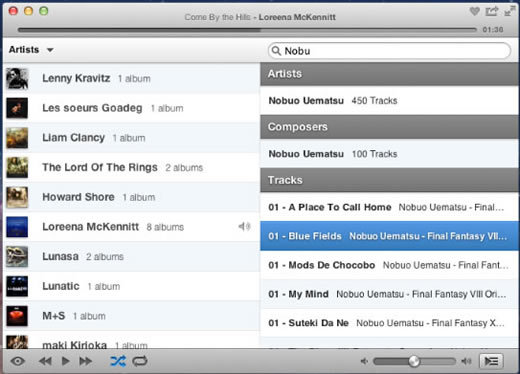This screenshot has height=374, width=520.
Task: Click Liam Clancy album thumbnail
Action: tap(17, 138)
